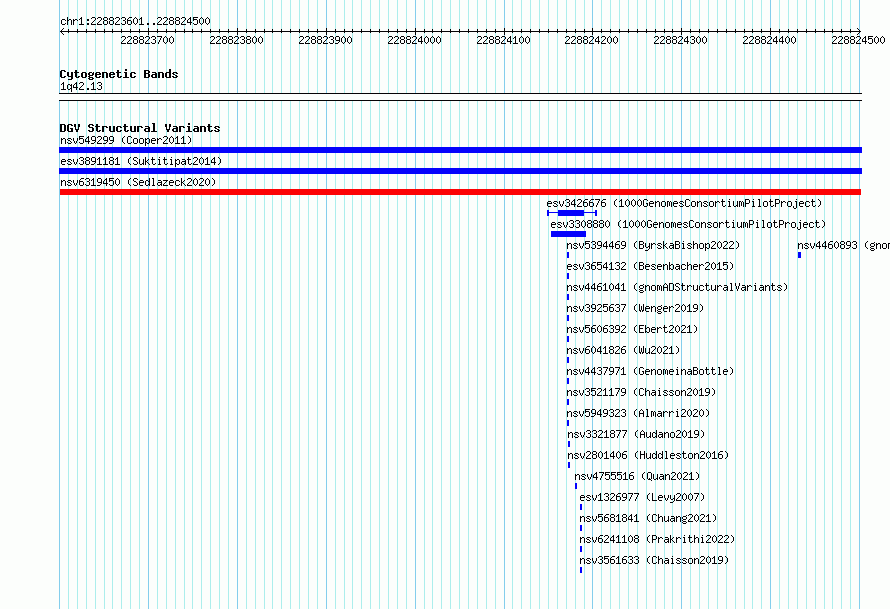890x609 pixels.
Task: Select the red bar of nsv6319450
Action: click(460, 192)
